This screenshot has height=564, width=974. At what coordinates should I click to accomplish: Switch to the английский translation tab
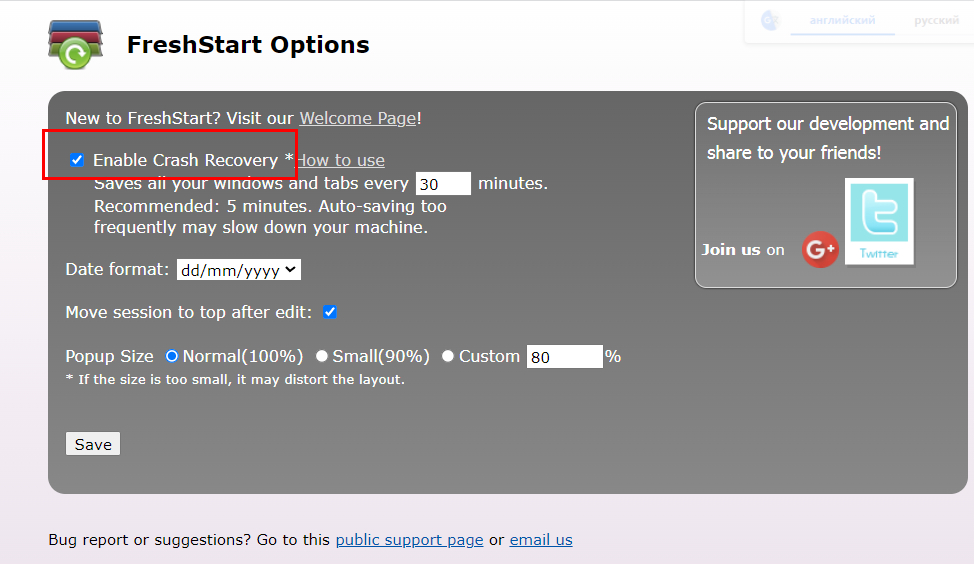pos(842,20)
